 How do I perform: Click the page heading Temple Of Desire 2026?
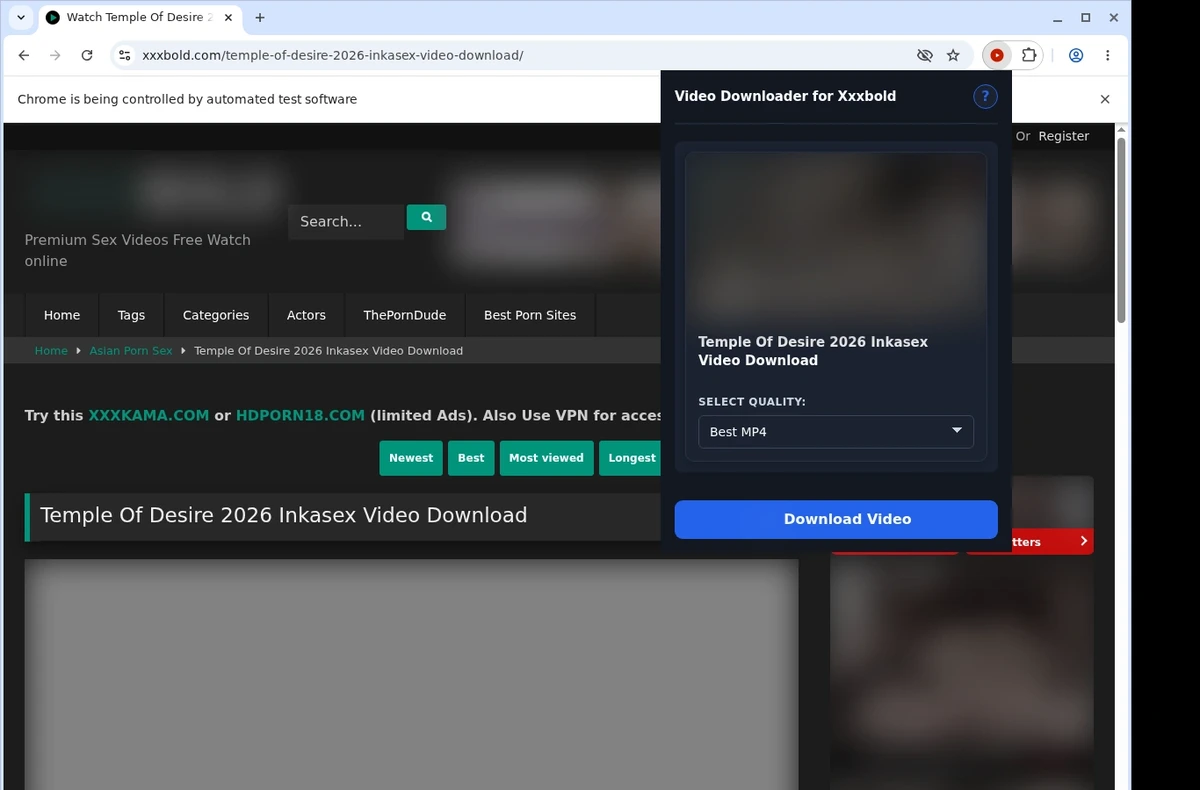[283, 515]
